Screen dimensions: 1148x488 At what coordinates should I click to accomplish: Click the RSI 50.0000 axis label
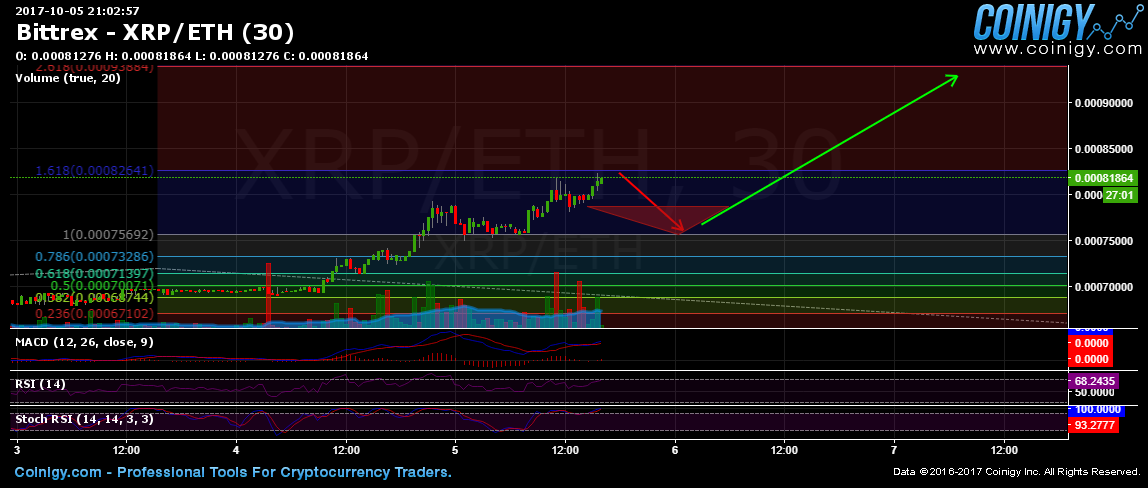pyautogui.click(x=1094, y=393)
